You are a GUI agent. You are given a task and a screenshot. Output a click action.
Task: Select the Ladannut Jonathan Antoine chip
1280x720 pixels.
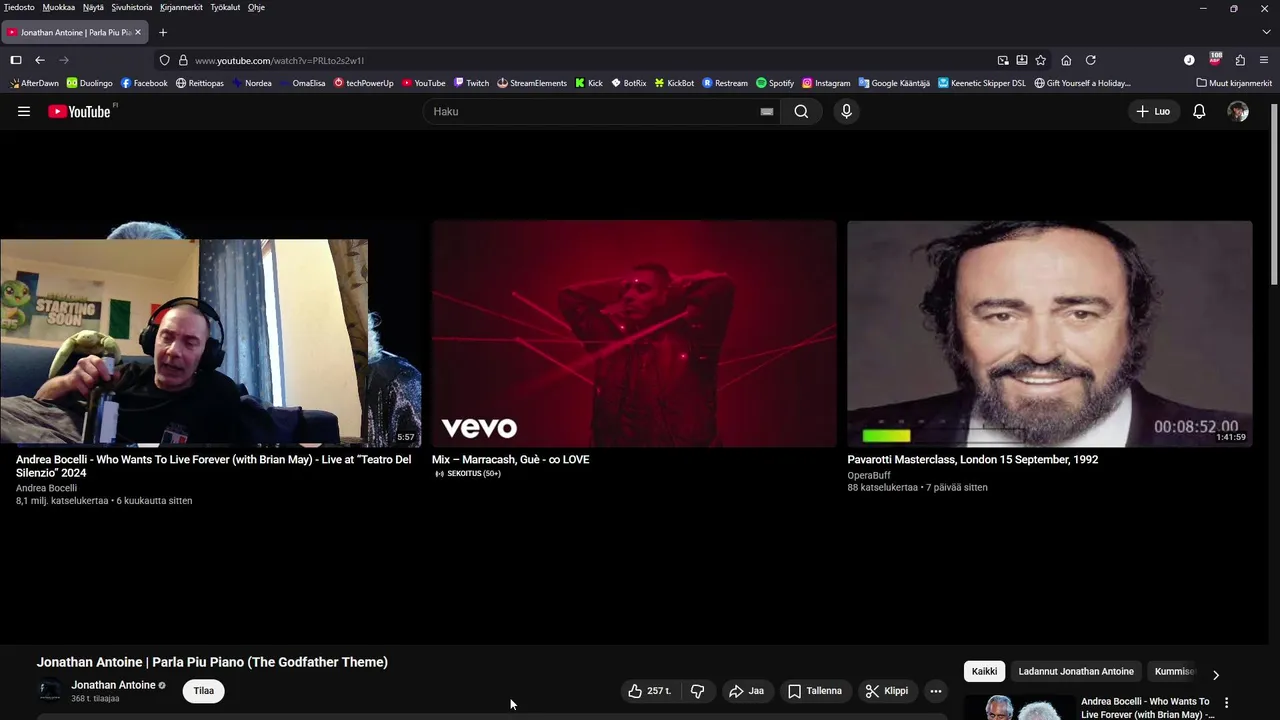pyautogui.click(x=1076, y=671)
